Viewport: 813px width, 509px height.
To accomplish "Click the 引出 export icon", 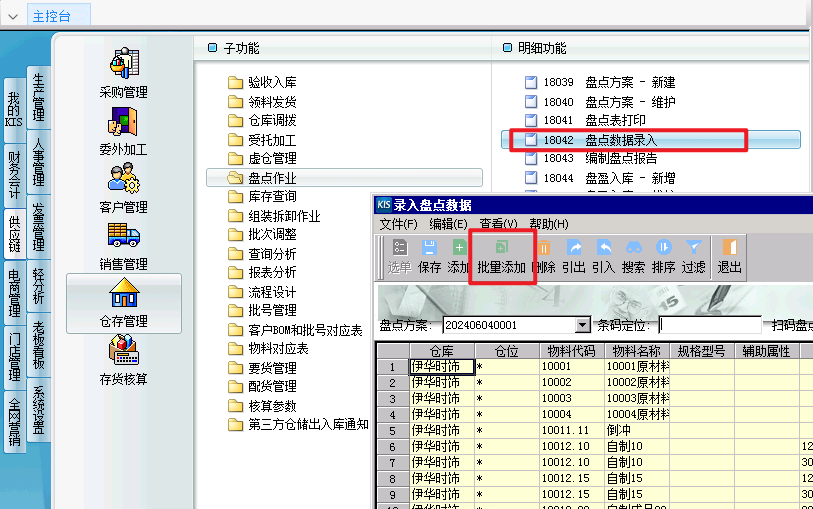I will click(574, 248).
